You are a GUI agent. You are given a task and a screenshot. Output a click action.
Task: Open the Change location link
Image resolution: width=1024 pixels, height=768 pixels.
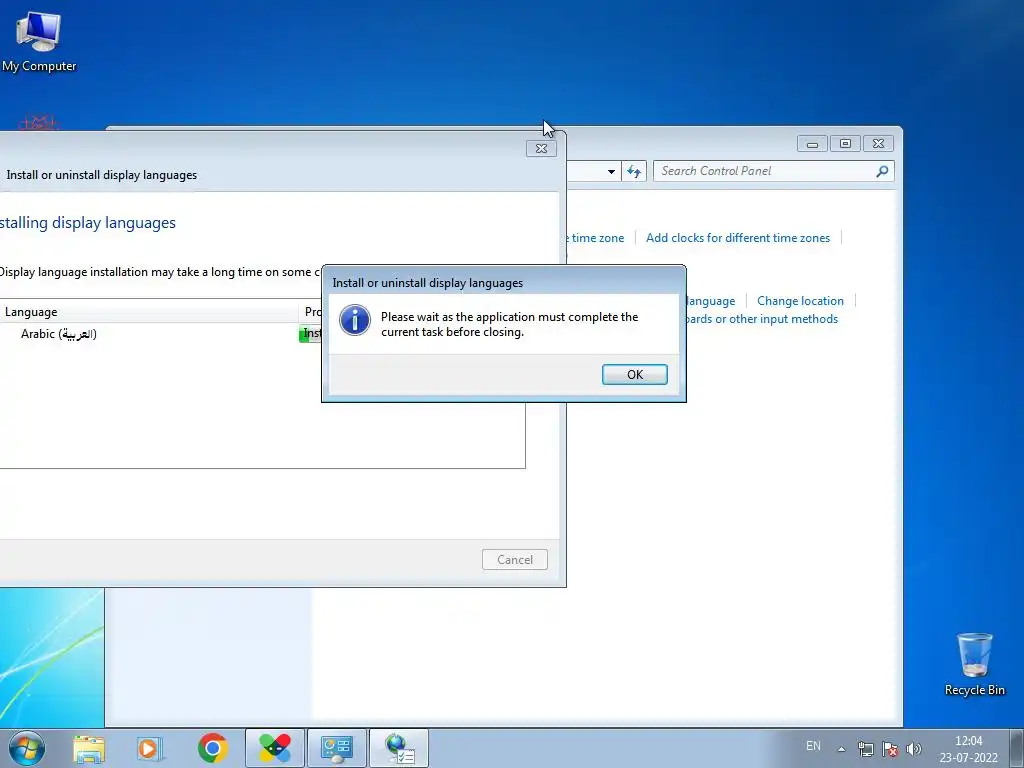click(800, 301)
